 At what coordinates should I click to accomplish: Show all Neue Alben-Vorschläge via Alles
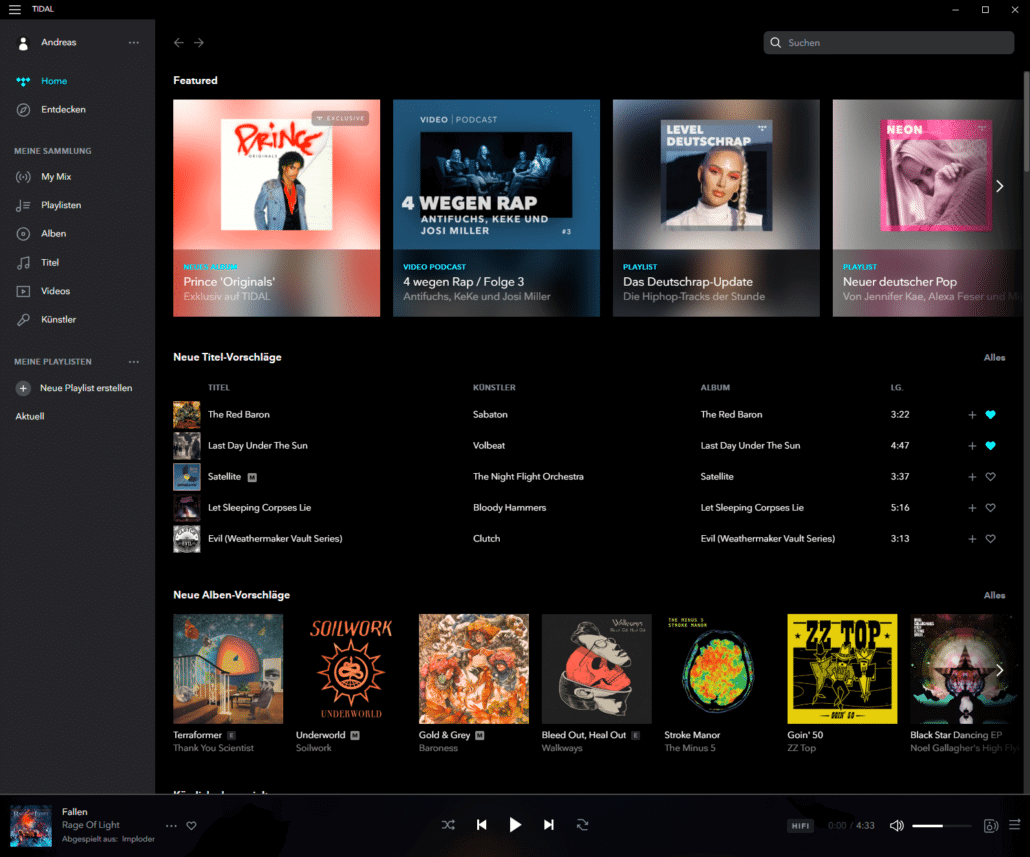(x=994, y=596)
